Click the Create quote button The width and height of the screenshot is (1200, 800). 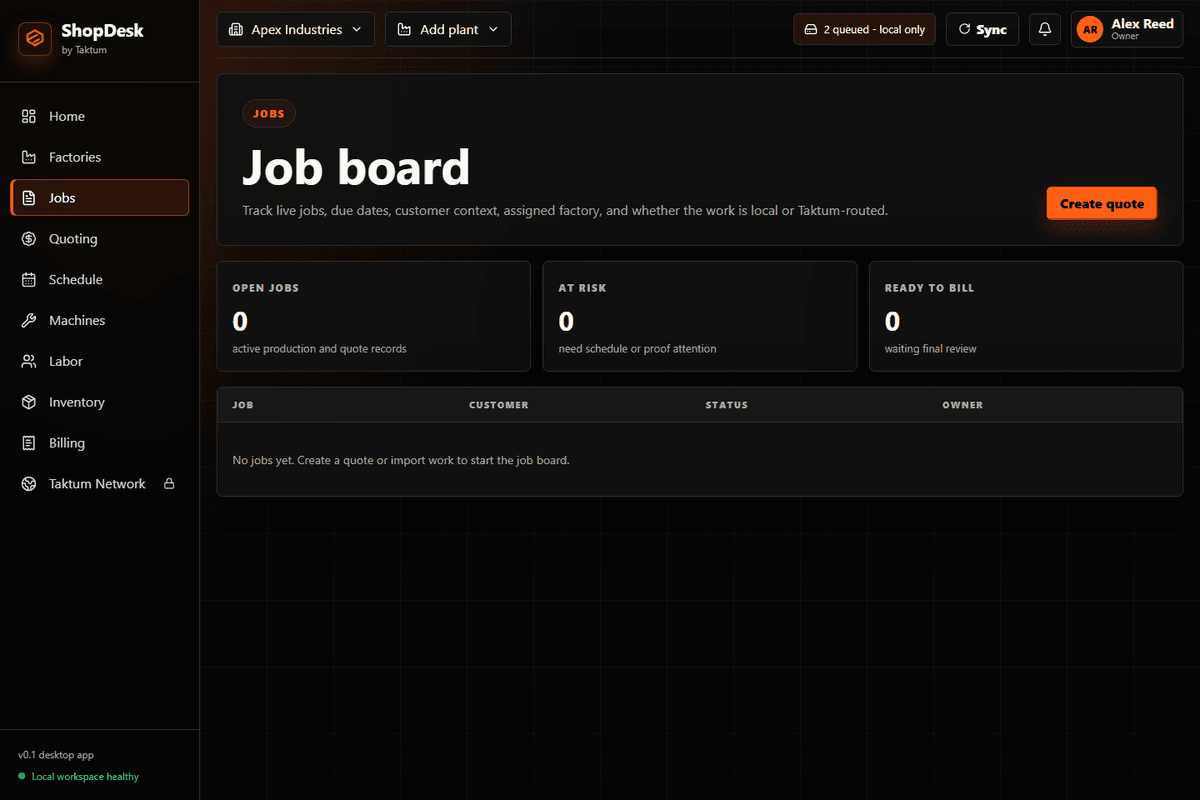click(x=1102, y=203)
